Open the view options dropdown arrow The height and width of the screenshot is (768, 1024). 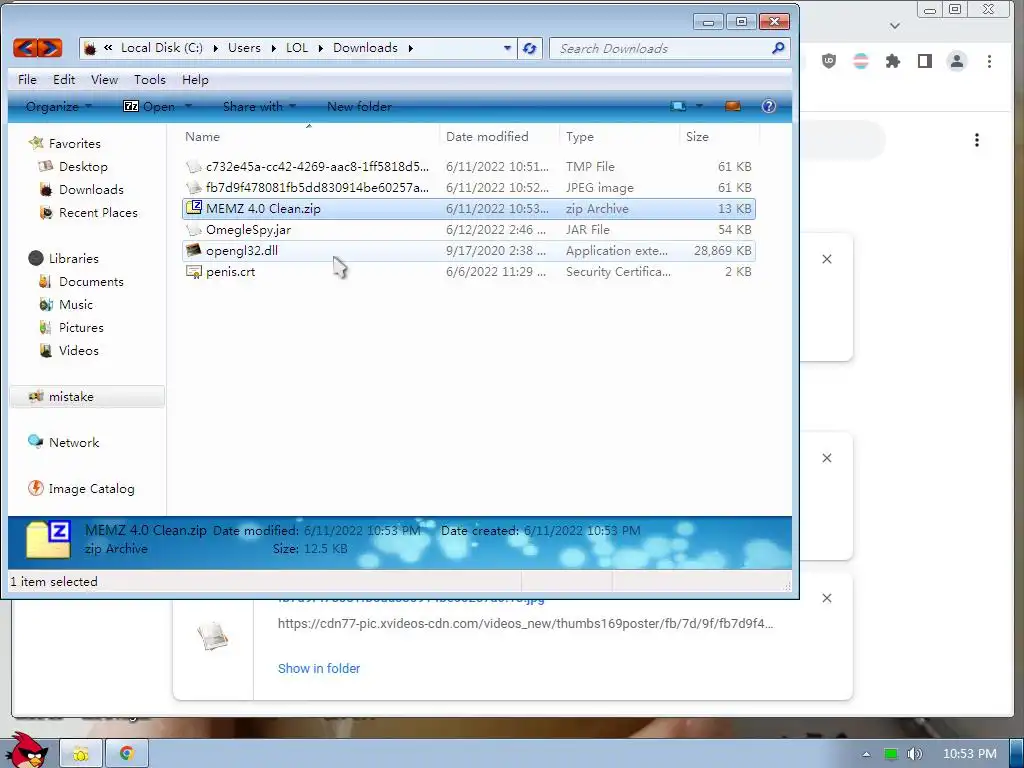point(699,106)
